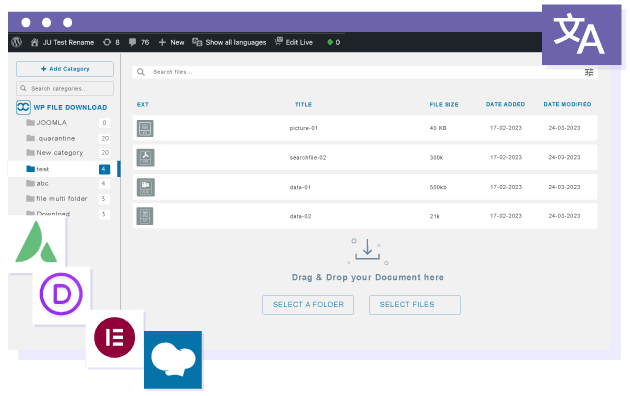The width and height of the screenshot is (630, 396).
Task: Select WP FILE DOWNLOAD root heading
Action: 70,107
